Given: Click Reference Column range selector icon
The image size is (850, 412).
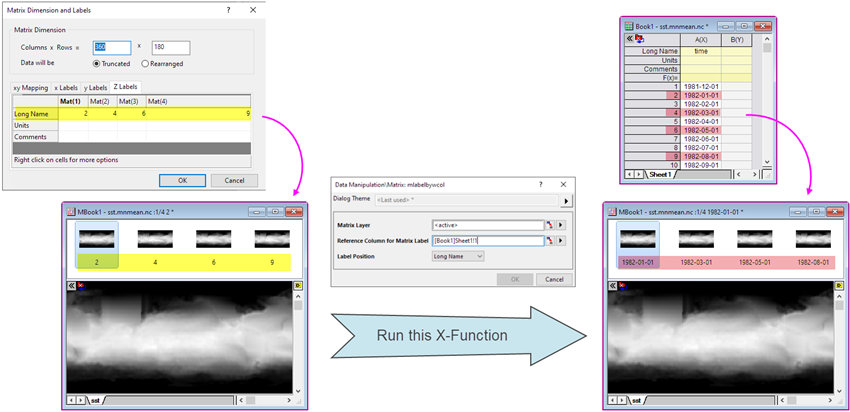Looking at the screenshot, I should 549,240.
